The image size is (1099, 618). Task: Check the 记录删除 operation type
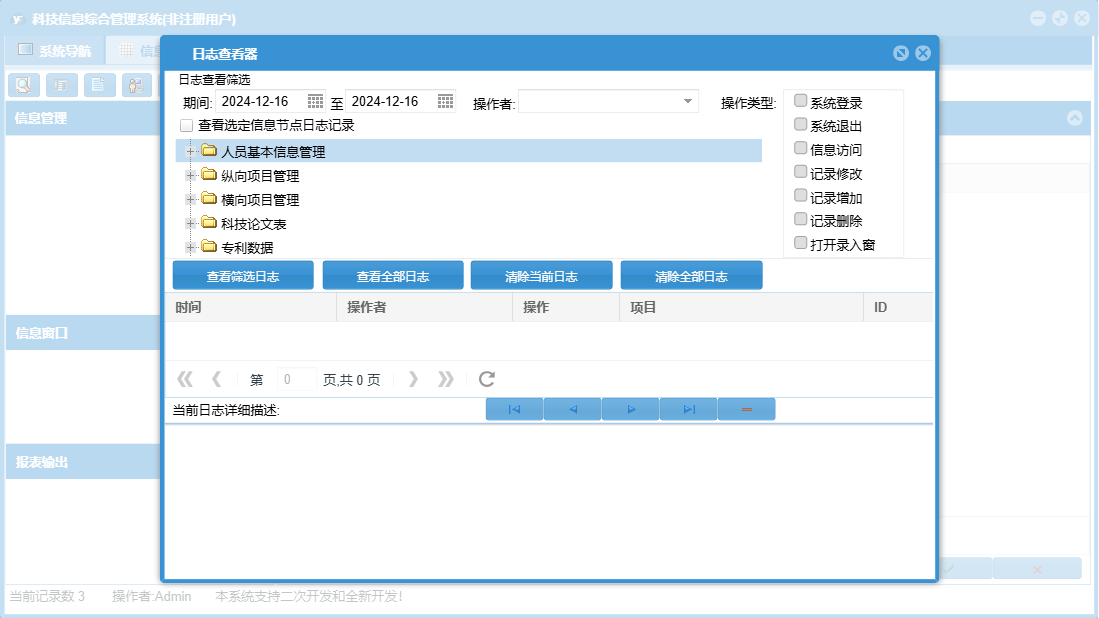[800, 218]
